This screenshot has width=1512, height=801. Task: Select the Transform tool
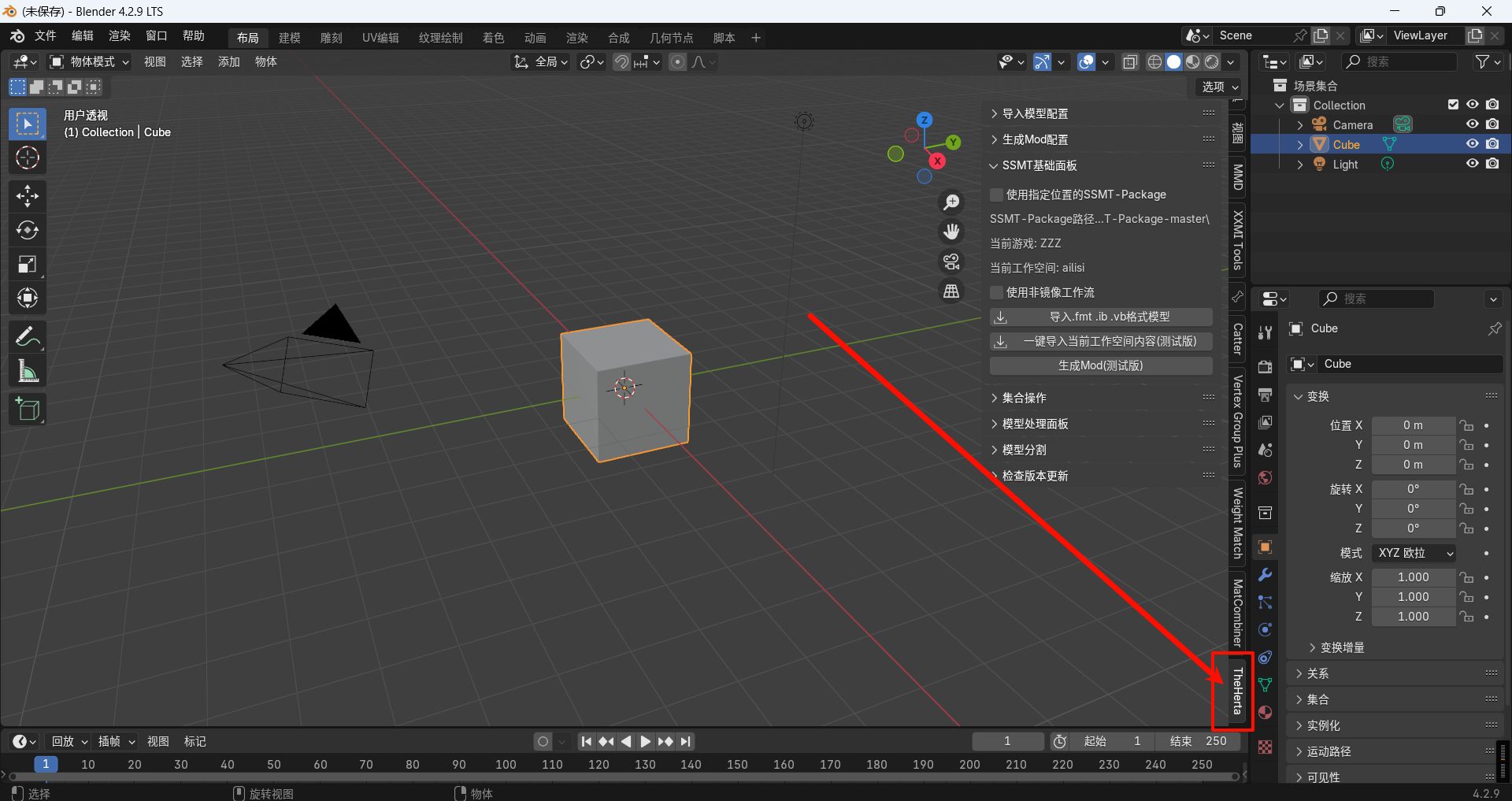(x=28, y=298)
